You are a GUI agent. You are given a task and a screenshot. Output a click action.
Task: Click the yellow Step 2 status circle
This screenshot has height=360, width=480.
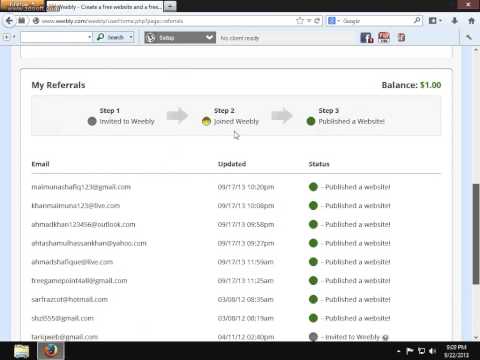206,121
